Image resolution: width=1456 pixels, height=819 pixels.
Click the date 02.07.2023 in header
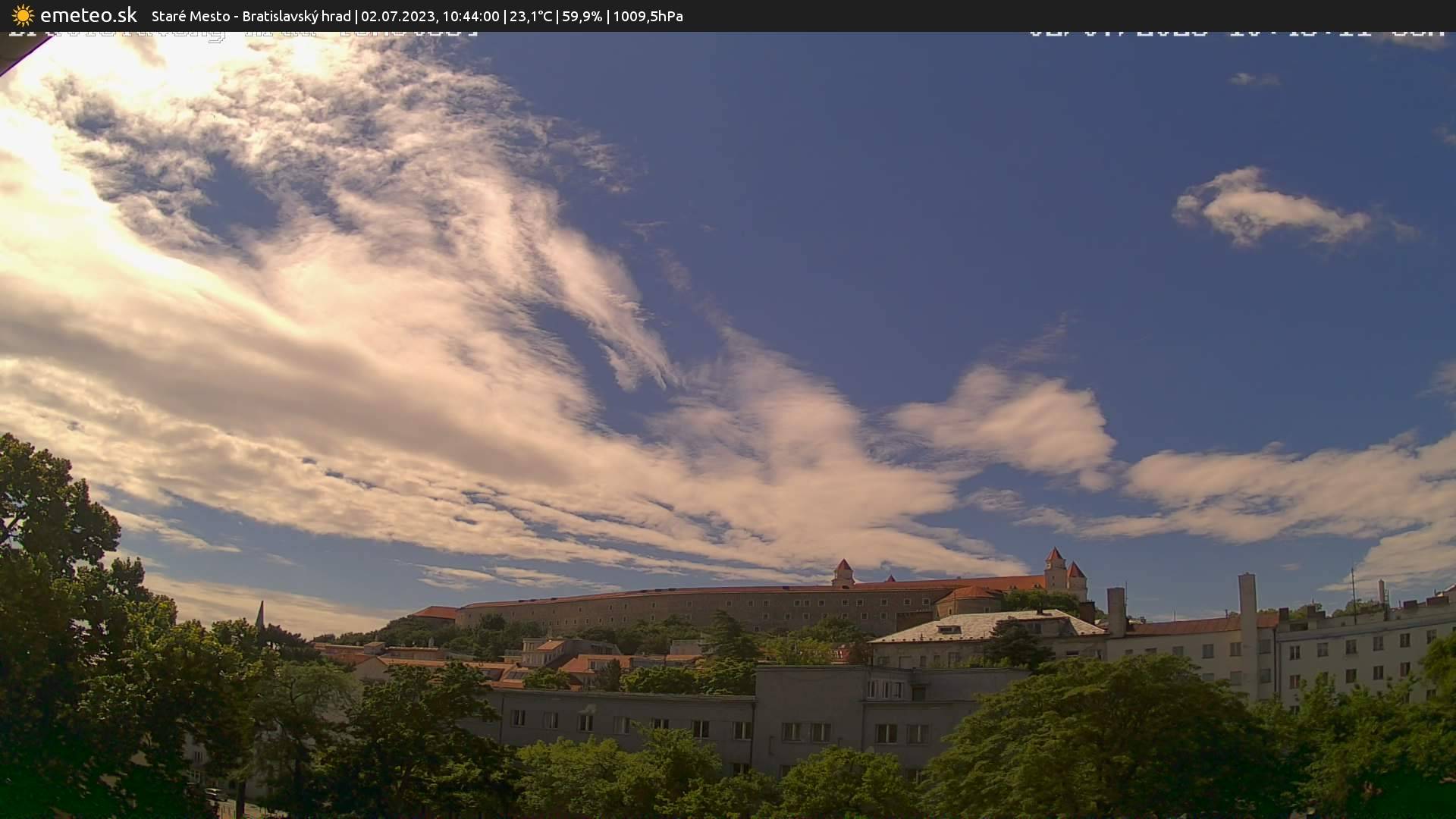pos(397,16)
